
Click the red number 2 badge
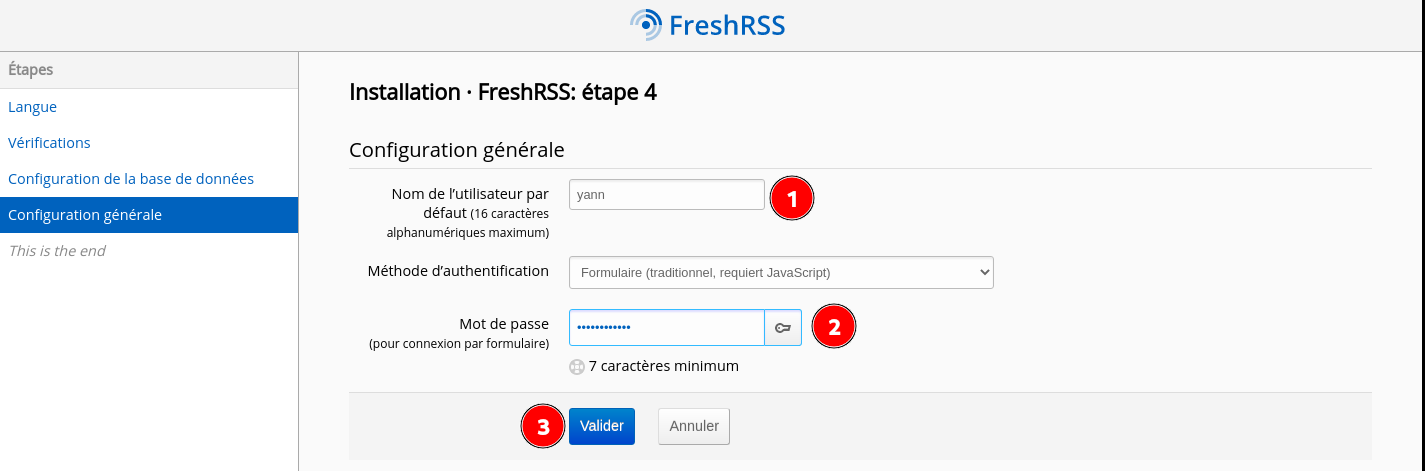pyautogui.click(x=834, y=326)
